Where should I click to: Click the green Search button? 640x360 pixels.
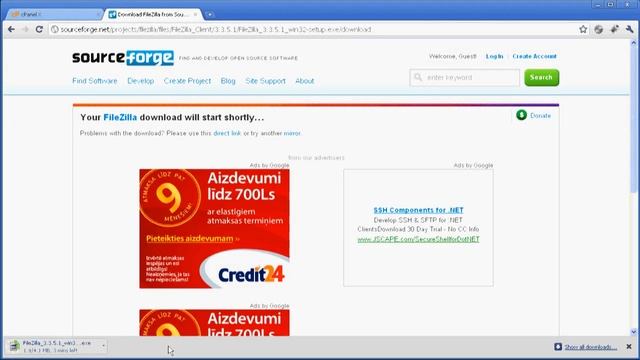coord(542,78)
